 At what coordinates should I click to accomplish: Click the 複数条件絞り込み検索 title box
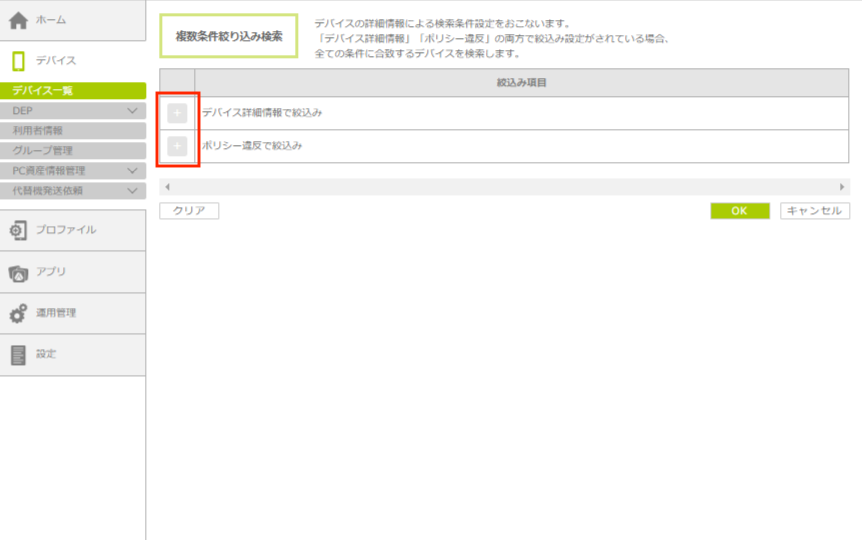pyautogui.click(x=228, y=36)
